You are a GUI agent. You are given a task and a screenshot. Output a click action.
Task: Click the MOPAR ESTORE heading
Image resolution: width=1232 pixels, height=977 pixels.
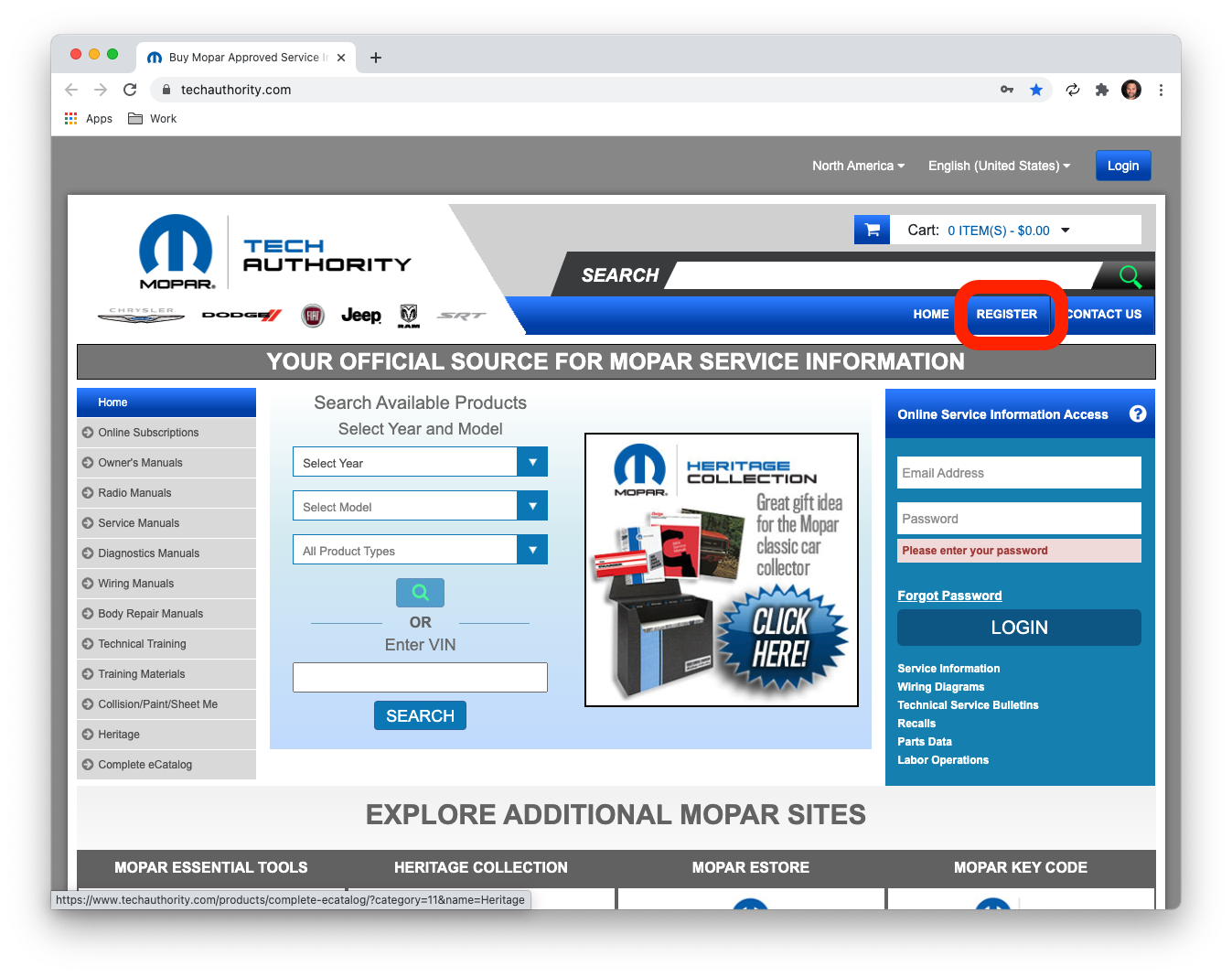pos(751,867)
